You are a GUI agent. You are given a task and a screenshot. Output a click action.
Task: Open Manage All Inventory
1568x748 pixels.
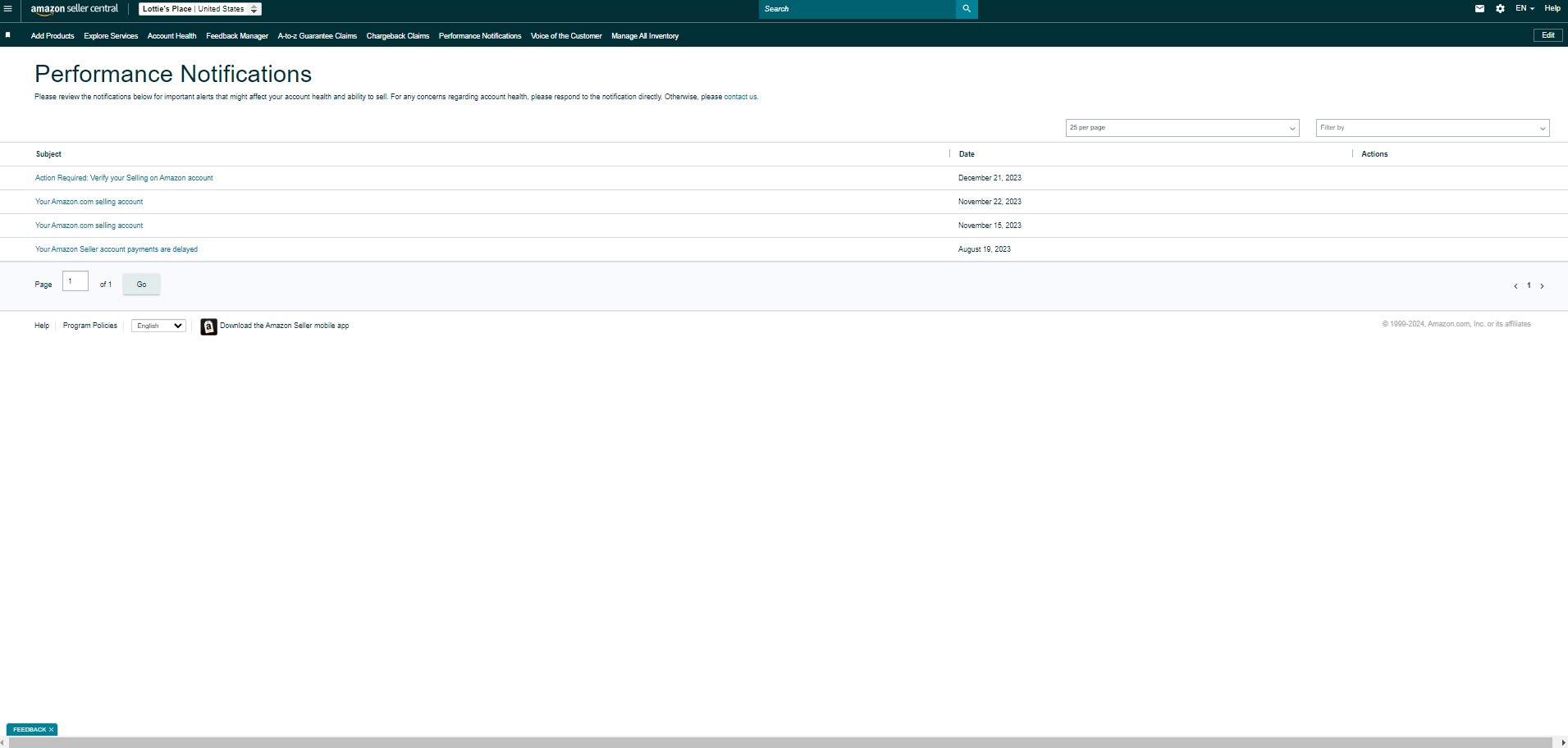tap(645, 36)
